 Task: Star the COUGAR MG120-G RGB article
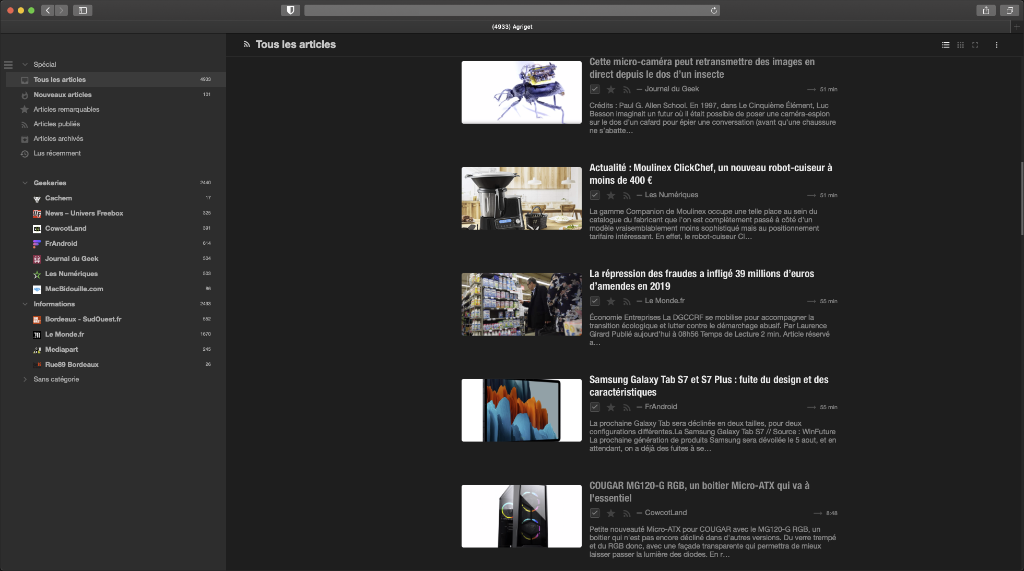point(611,513)
